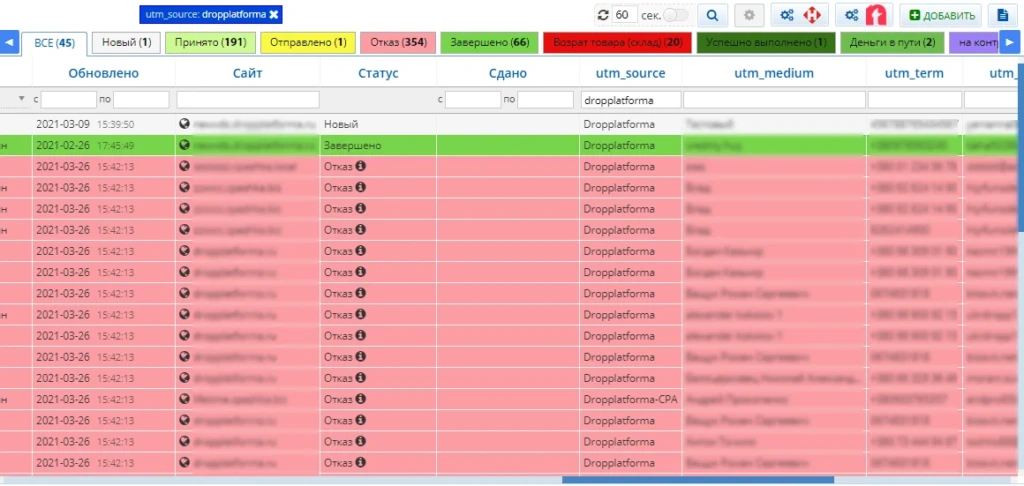The height and width of the screenshot is (486, 1024).
Task: Switch to the Отказ (354) tab
Action: point(398,42)
